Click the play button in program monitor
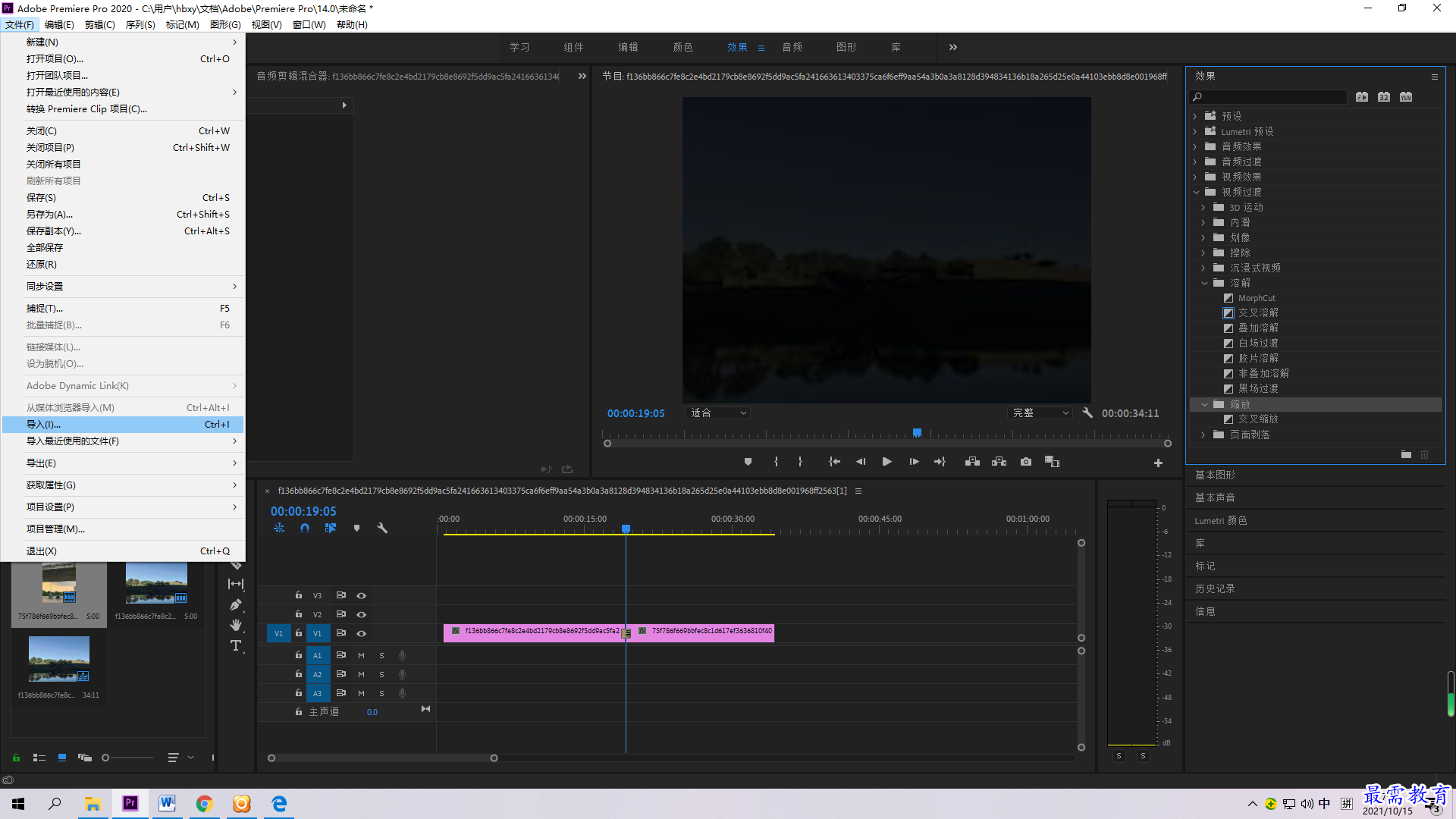This screenshot has width=1456, height=819. (x=886, y=462)
